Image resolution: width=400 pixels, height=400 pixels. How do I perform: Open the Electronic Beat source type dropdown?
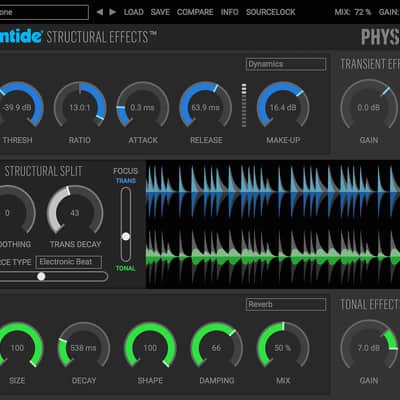tap(69, 262)
